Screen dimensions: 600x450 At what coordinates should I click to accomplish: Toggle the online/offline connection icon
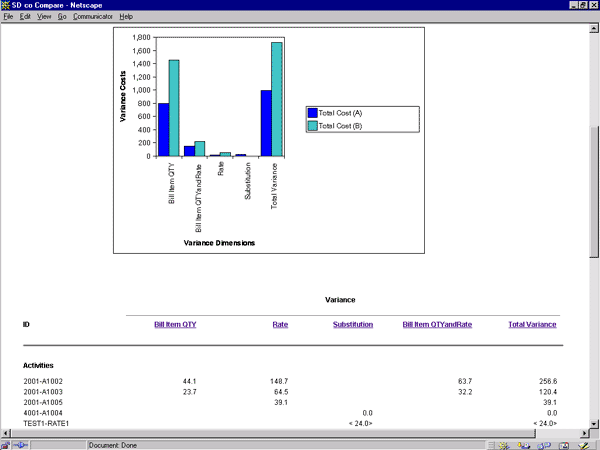coord(21,445)
